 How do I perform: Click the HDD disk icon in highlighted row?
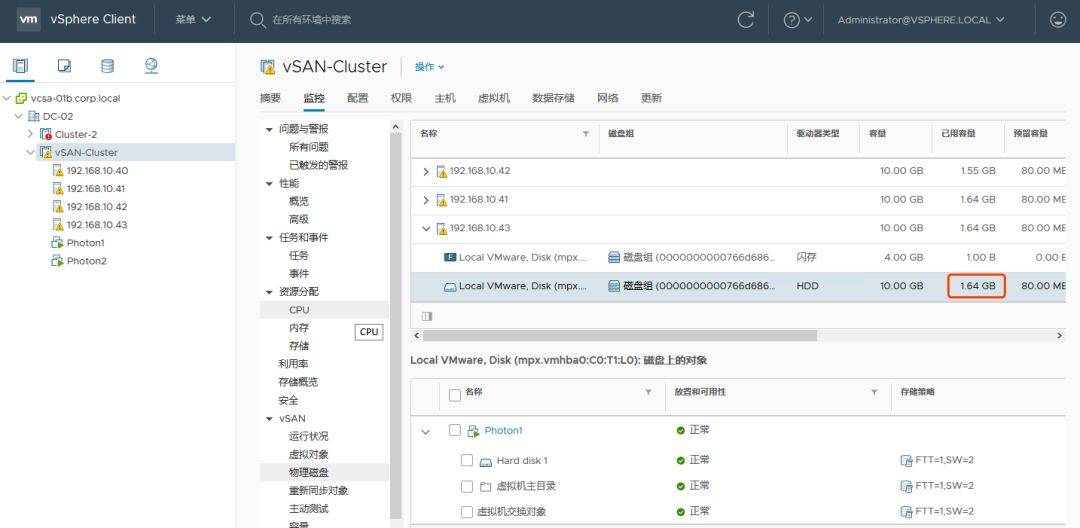450,286
